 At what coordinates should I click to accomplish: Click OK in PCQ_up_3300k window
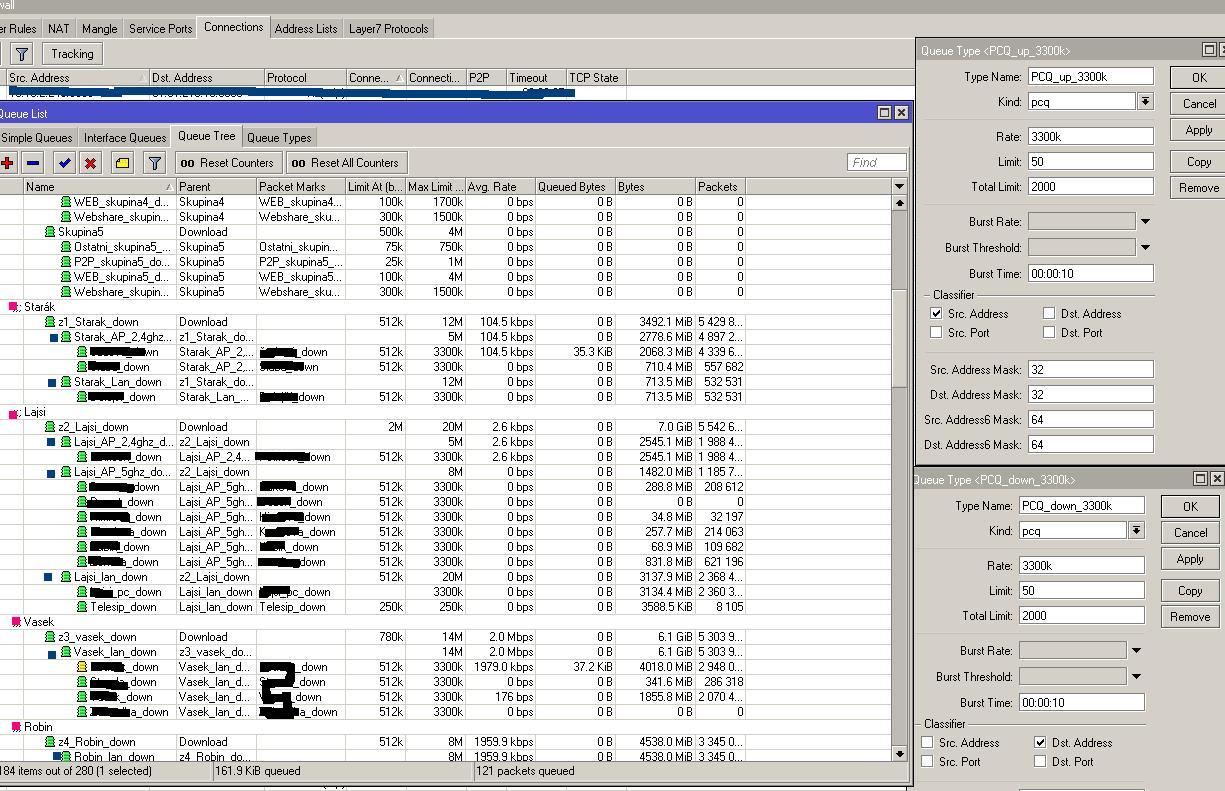[1199, 77]
